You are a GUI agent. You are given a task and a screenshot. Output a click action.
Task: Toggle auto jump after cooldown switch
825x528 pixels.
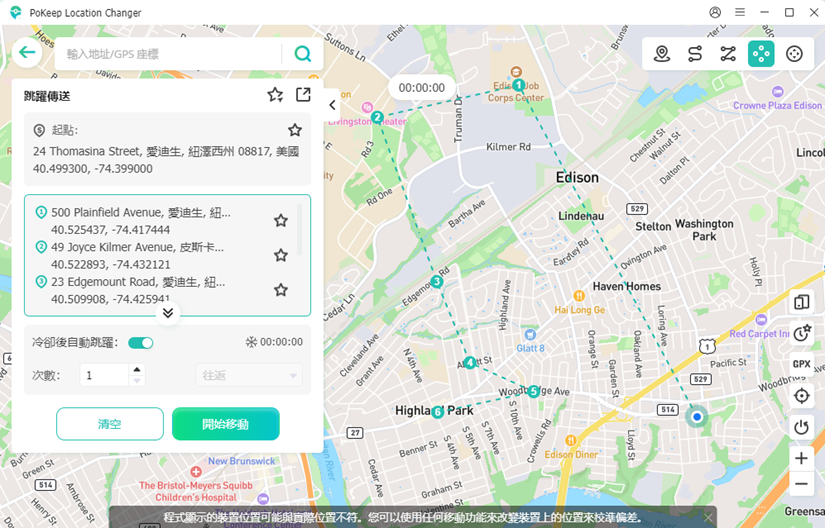coord(140,343)
